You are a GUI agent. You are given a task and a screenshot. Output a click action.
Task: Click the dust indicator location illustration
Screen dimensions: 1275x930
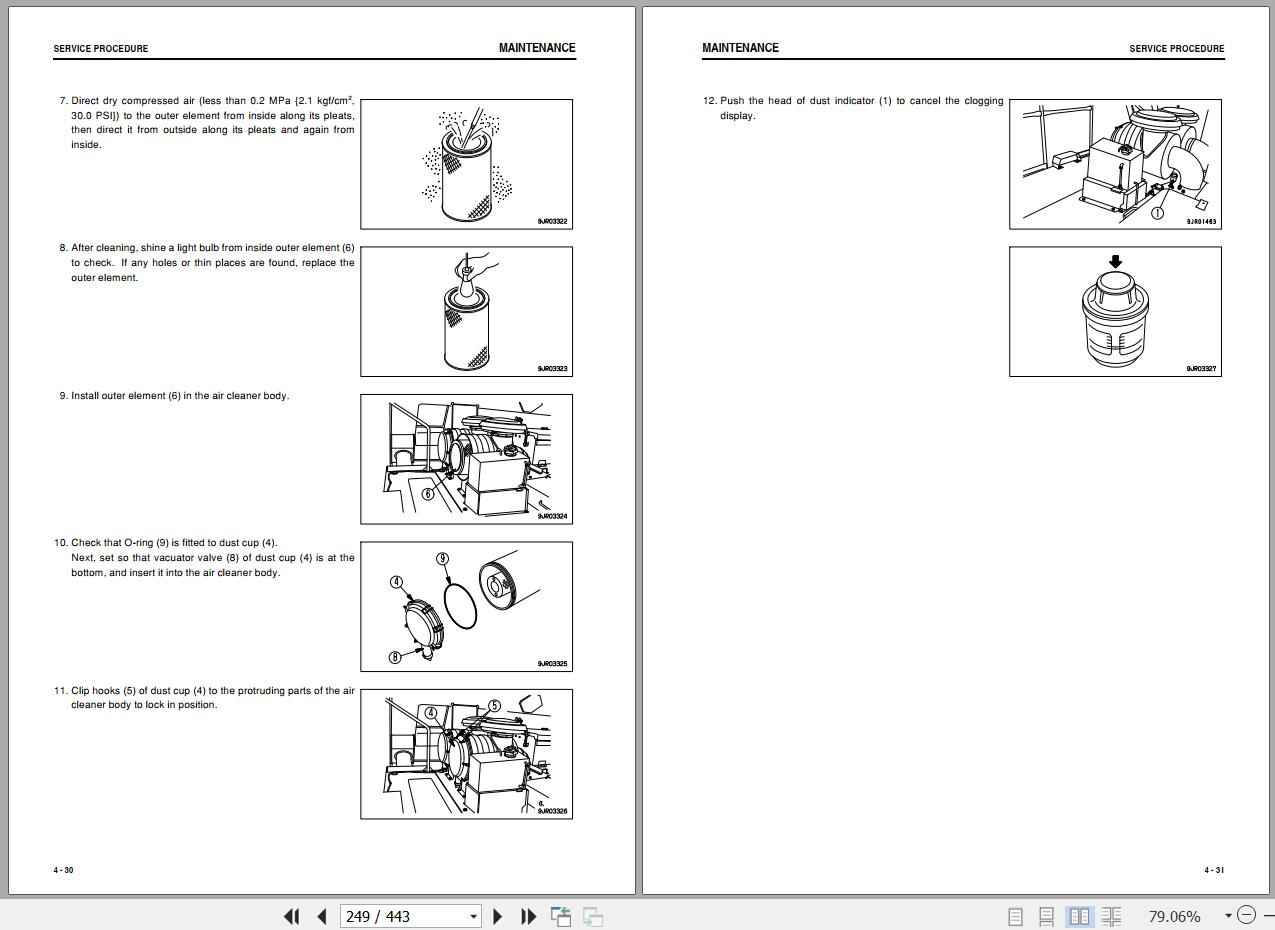tap(1115, 164)
